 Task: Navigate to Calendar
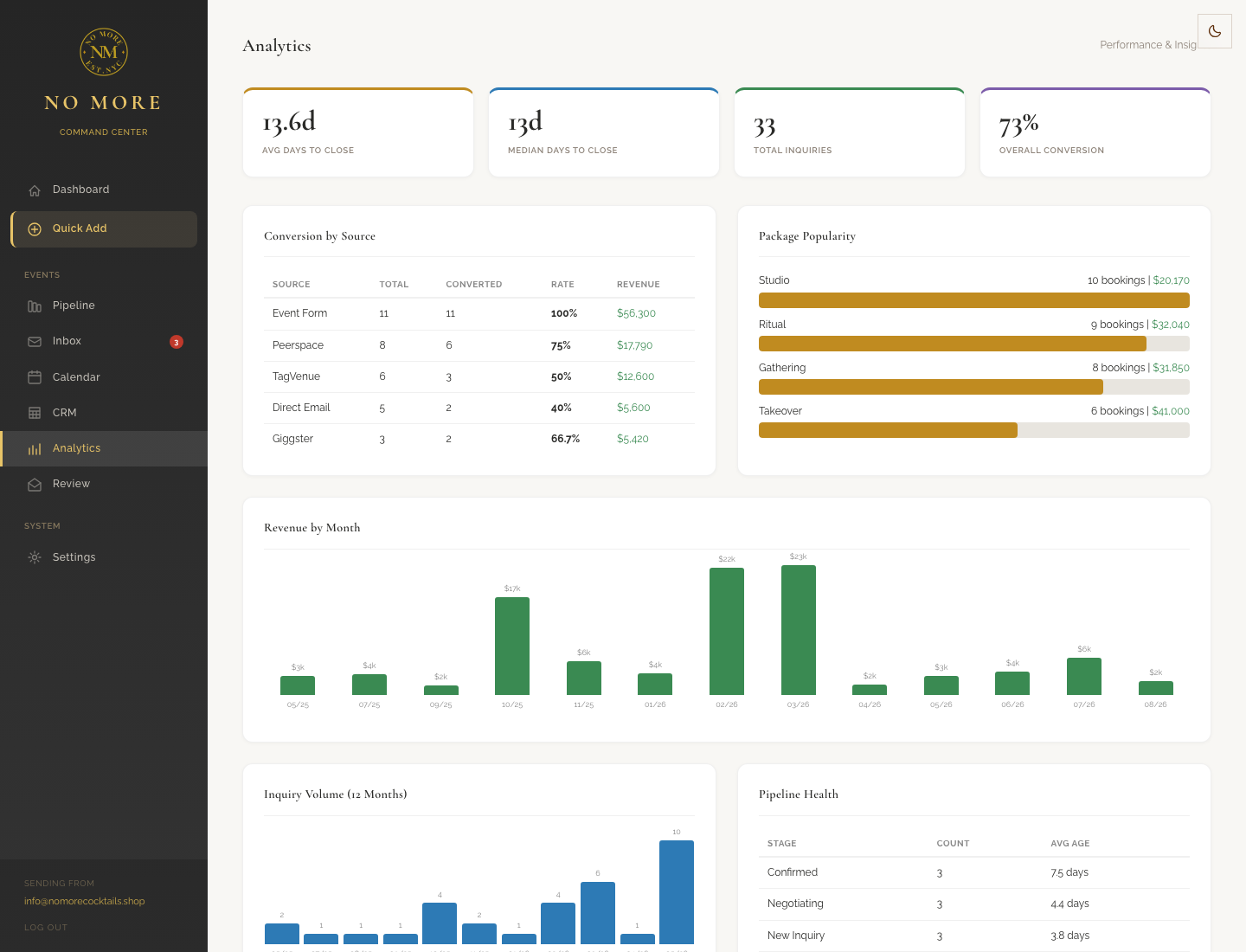104,377
